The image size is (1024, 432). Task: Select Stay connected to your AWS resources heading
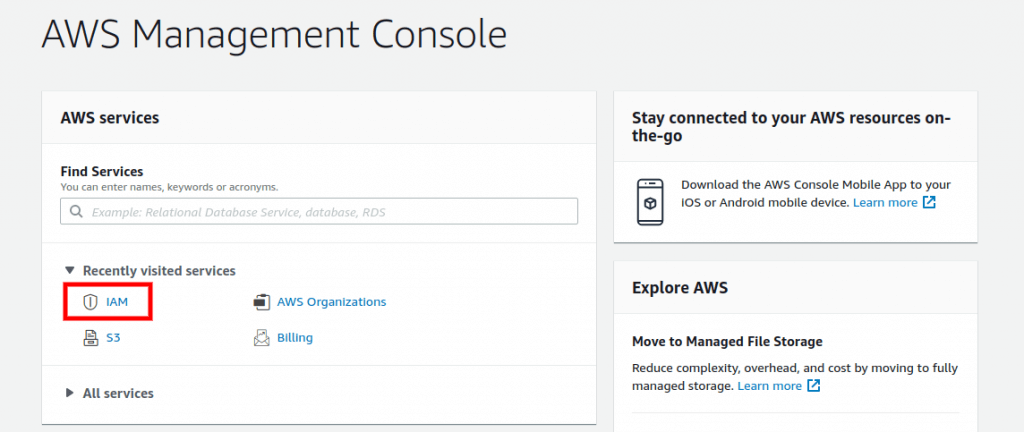pyautogui.click(x=792, y=127)
